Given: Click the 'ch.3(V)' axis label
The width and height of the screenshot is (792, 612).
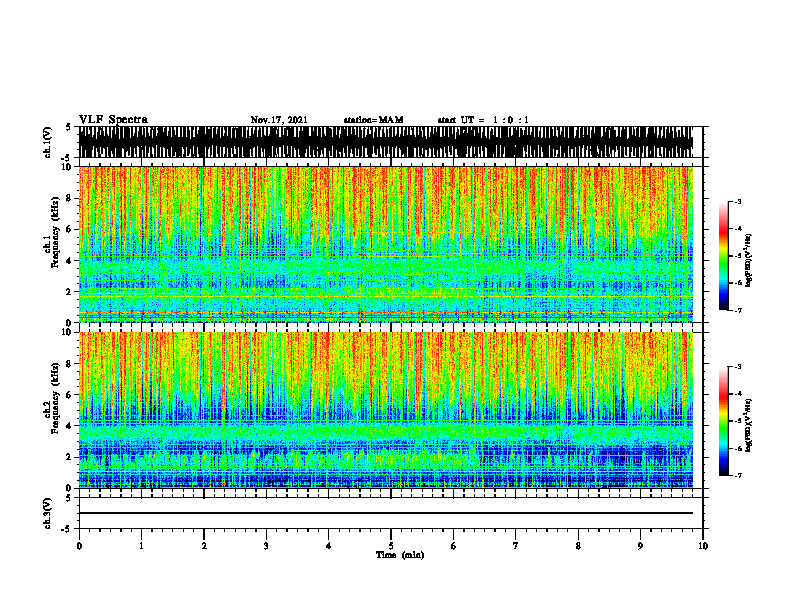Looking at the screenshot, I should coord(47,513).
